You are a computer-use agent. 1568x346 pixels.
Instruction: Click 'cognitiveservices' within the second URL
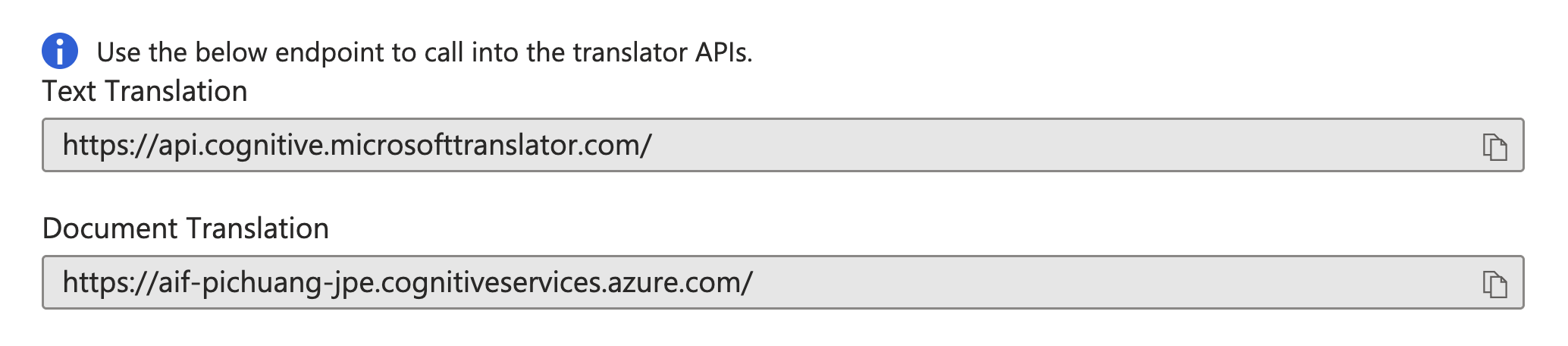point(491,282)
